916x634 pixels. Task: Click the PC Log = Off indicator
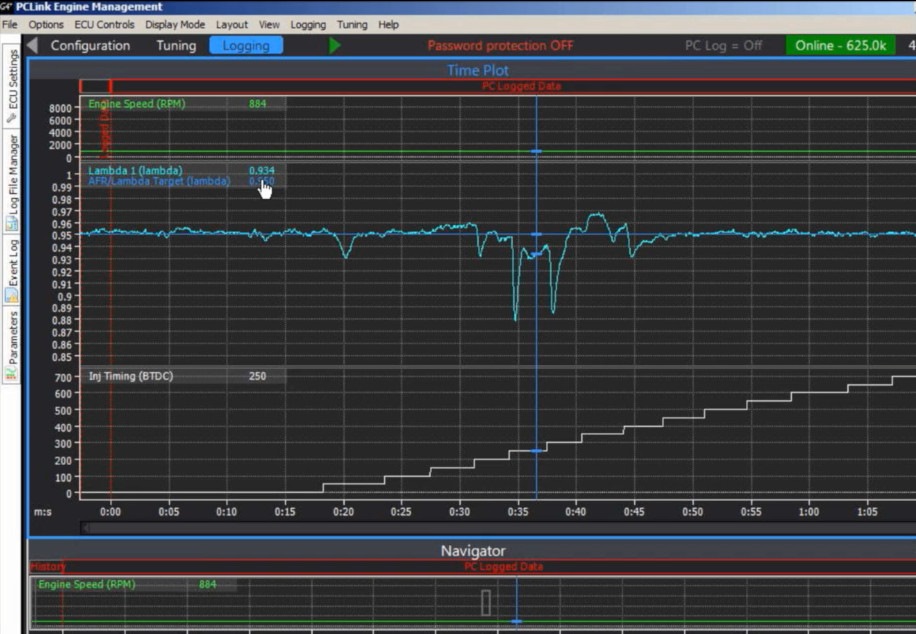723,46
